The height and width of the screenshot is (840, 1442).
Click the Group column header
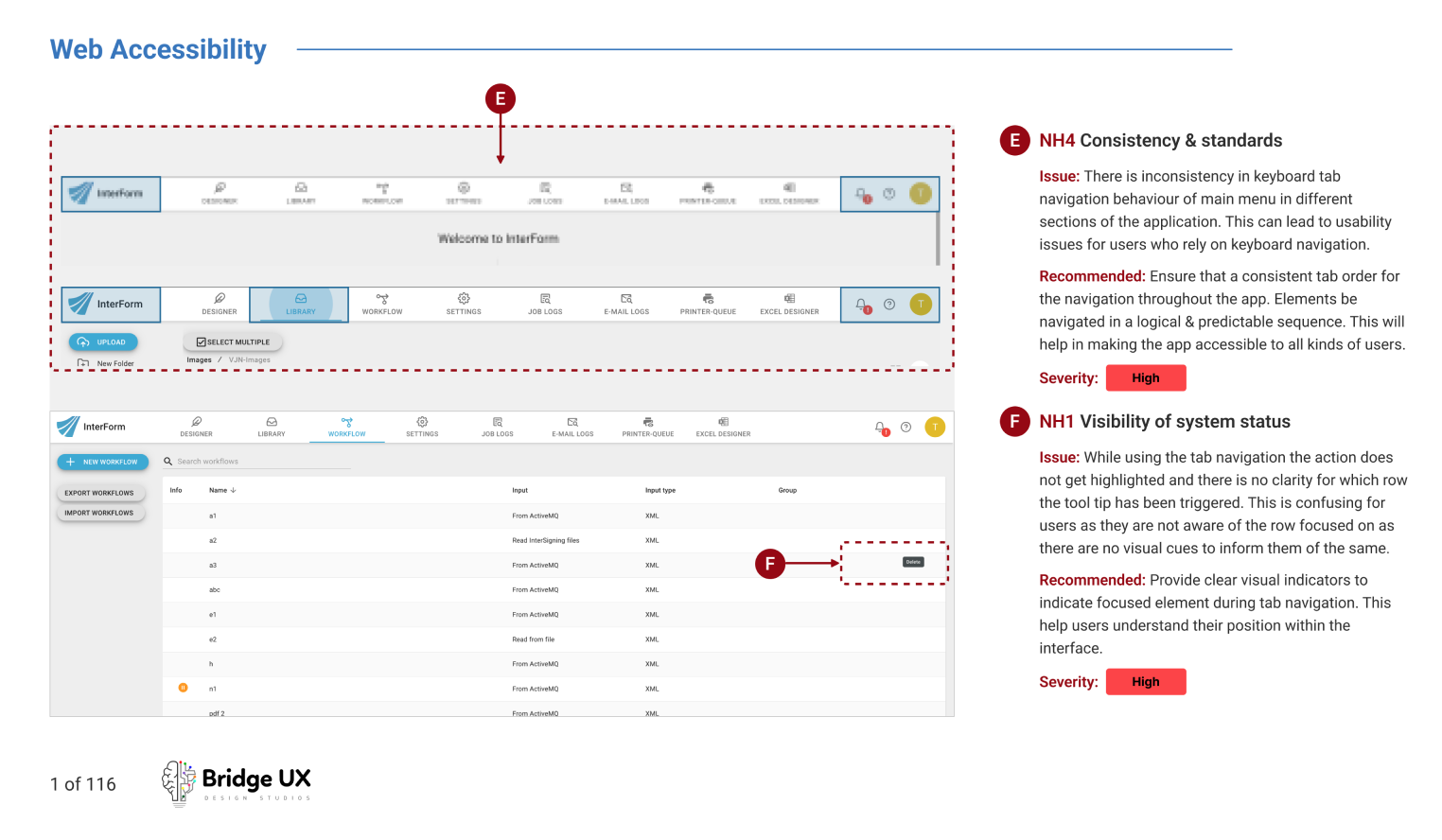pyautogui.click(x=787, y=490)
